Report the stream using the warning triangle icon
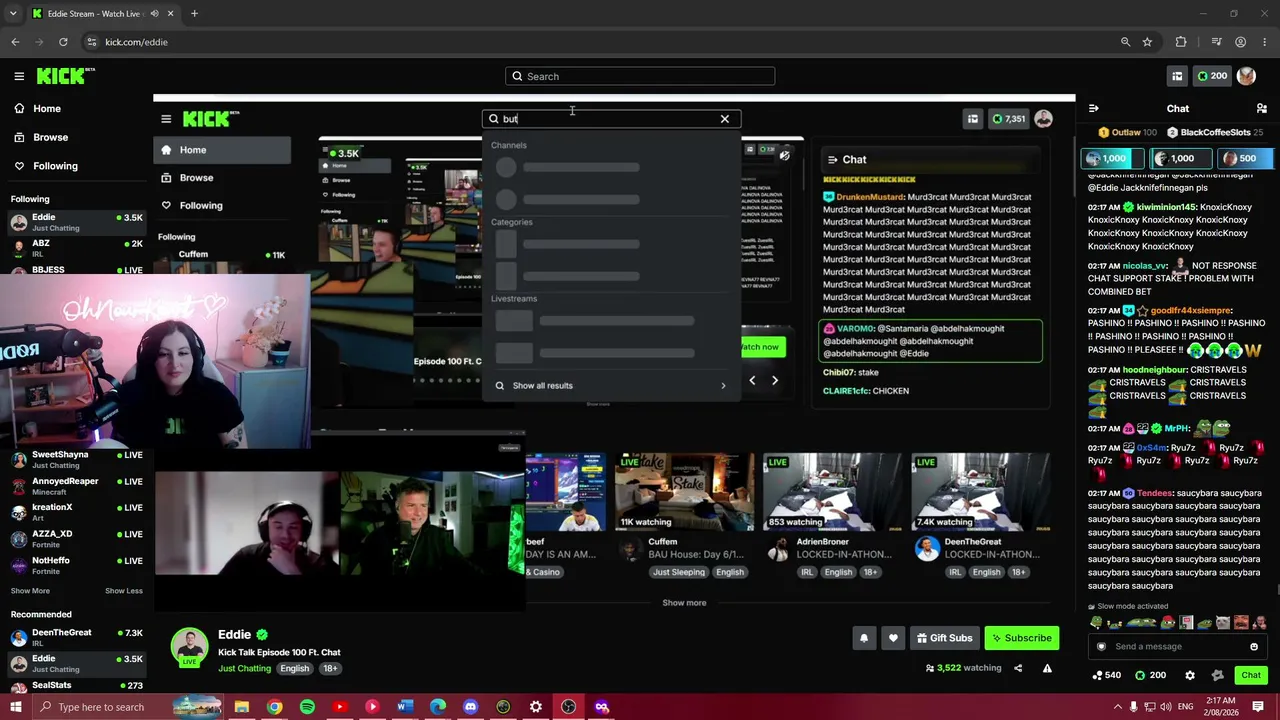This screenshot has height=720, width=1280. tap(1047, 668)
